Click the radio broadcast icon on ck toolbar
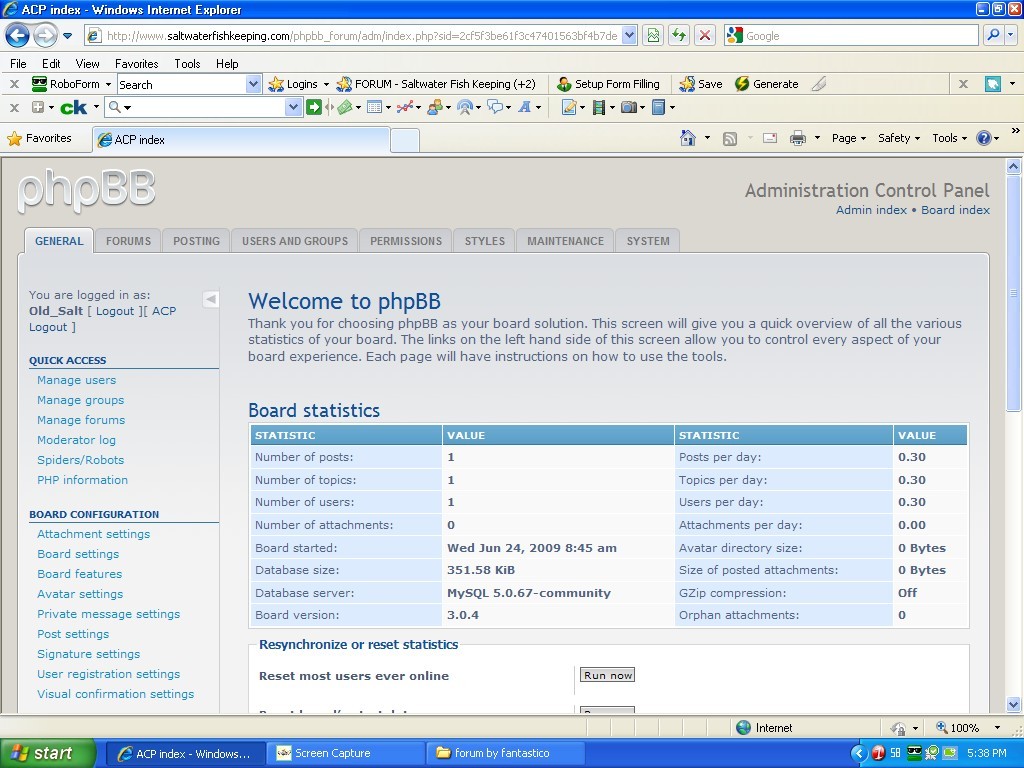 click(x=464, y=107)
